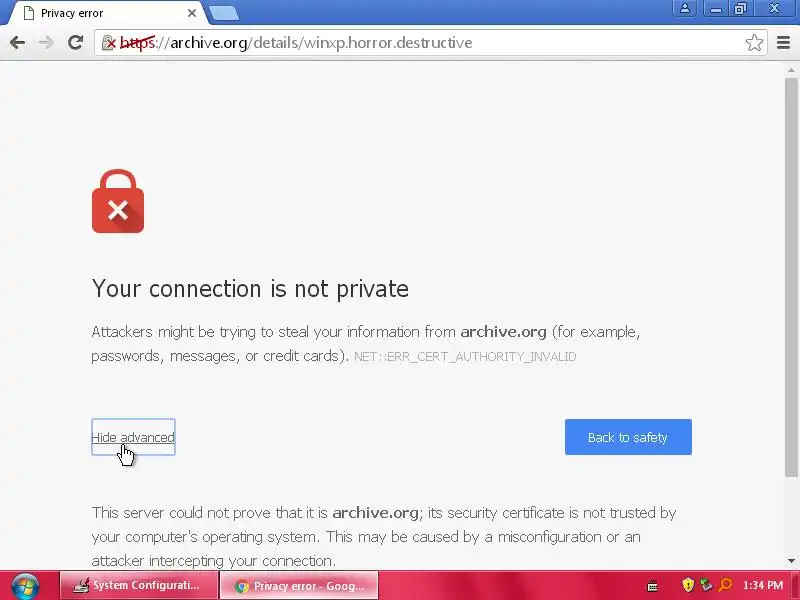Open the yellow security shield tray icon
The width and height of the screenshot is (800, 600).
point(688,585)
